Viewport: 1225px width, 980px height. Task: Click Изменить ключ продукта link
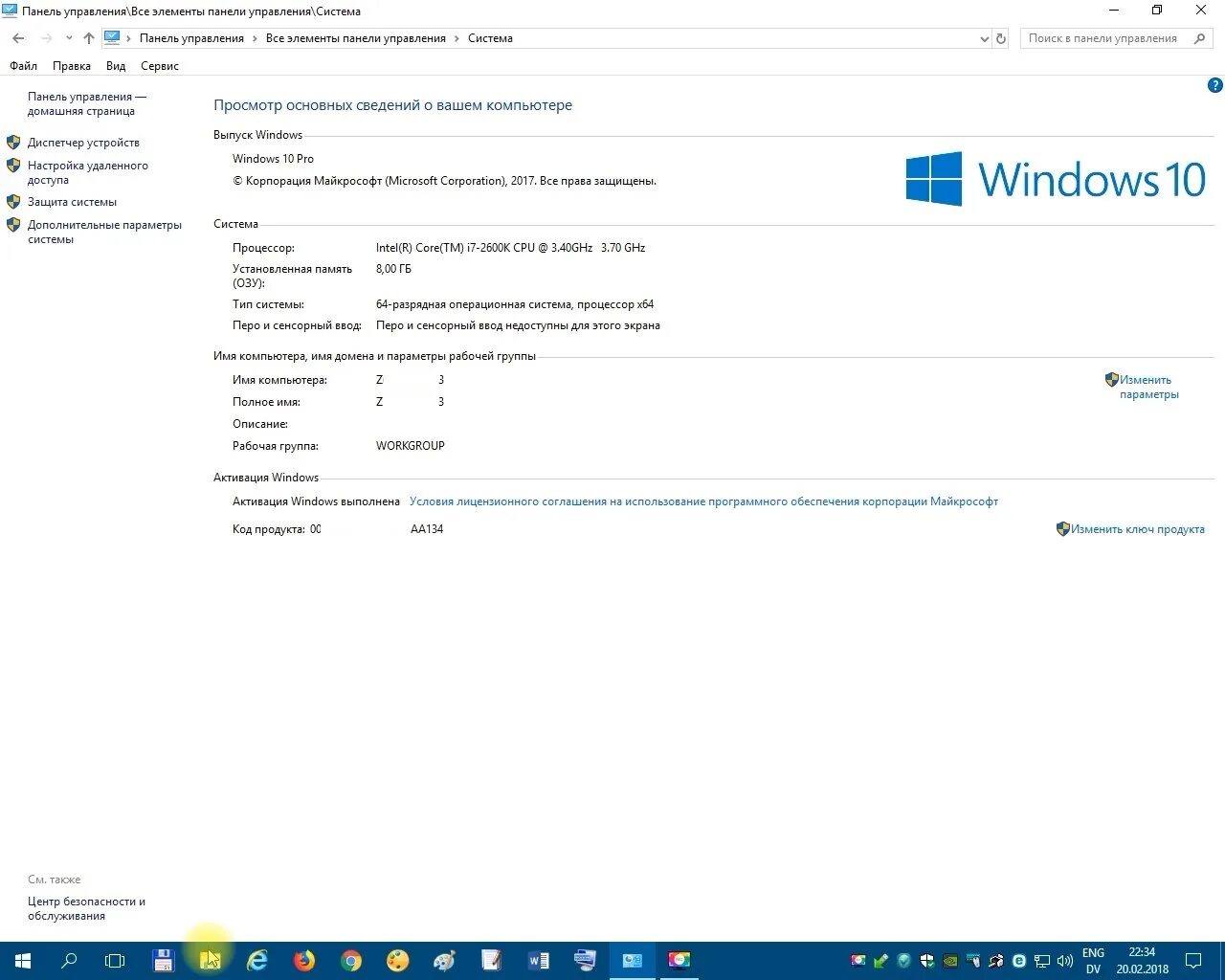click(1137, 529)
